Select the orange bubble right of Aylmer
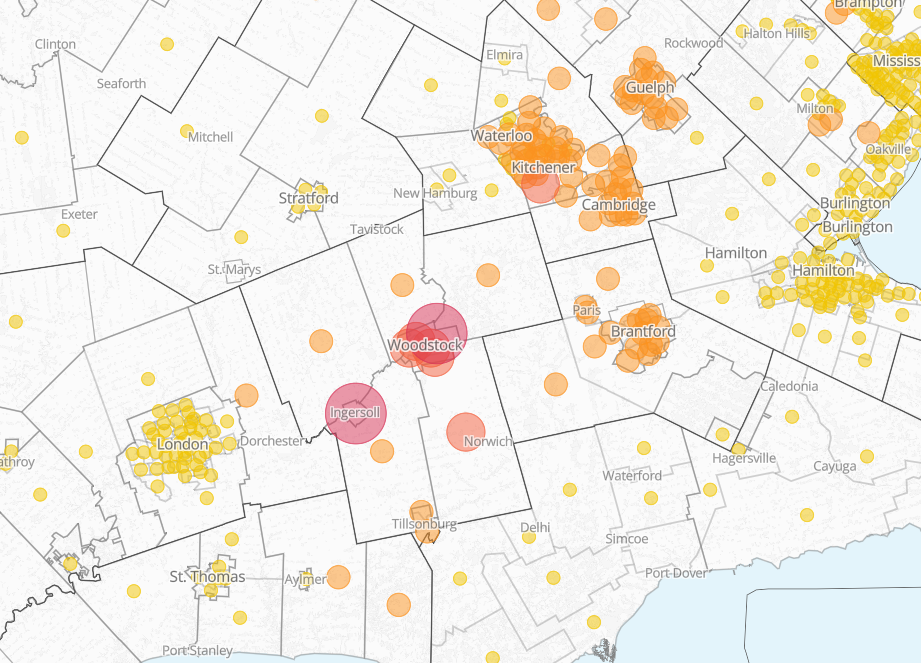The image size is (921, 663). (338, 577)
